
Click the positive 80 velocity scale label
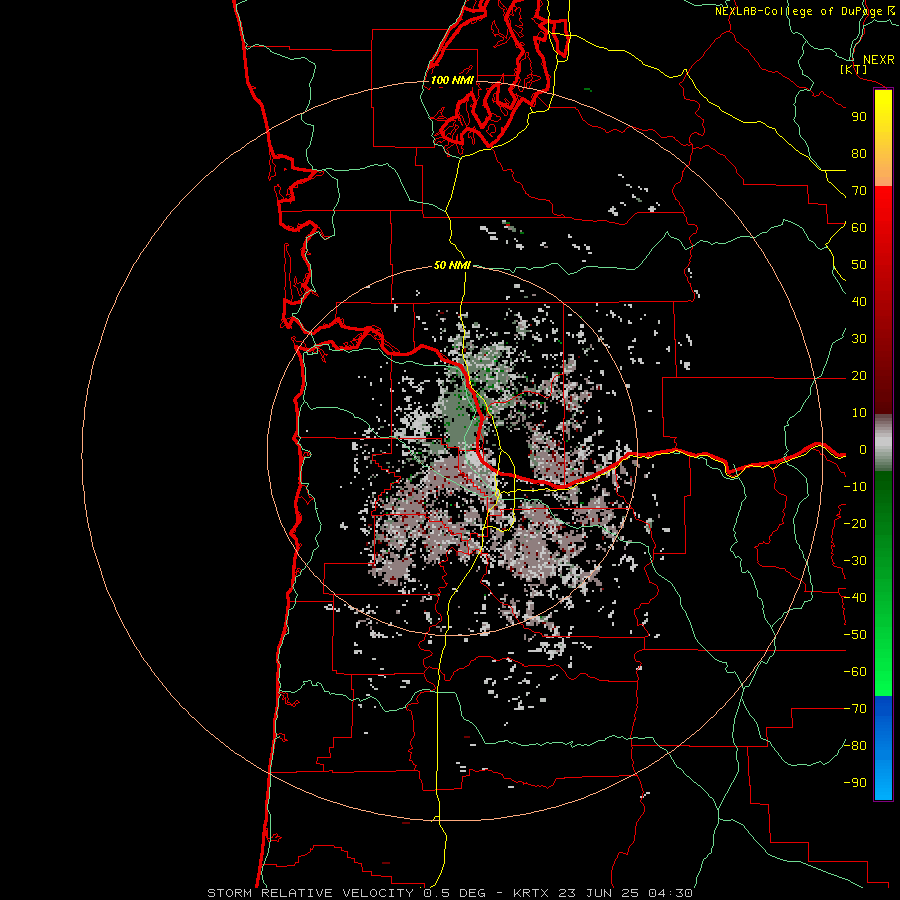(859, 154)
